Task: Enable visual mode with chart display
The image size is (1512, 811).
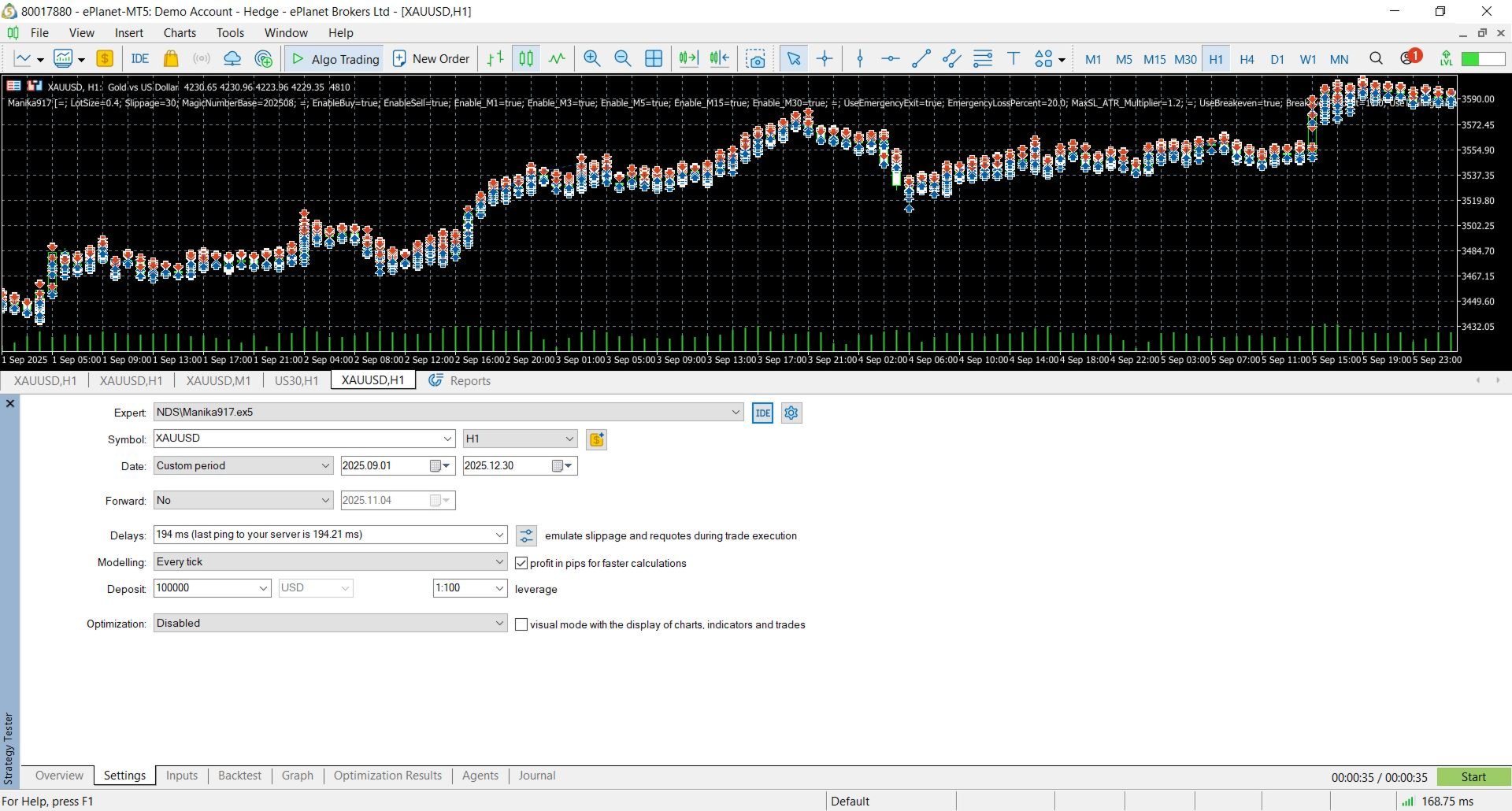Action: (x=521, y=624)
